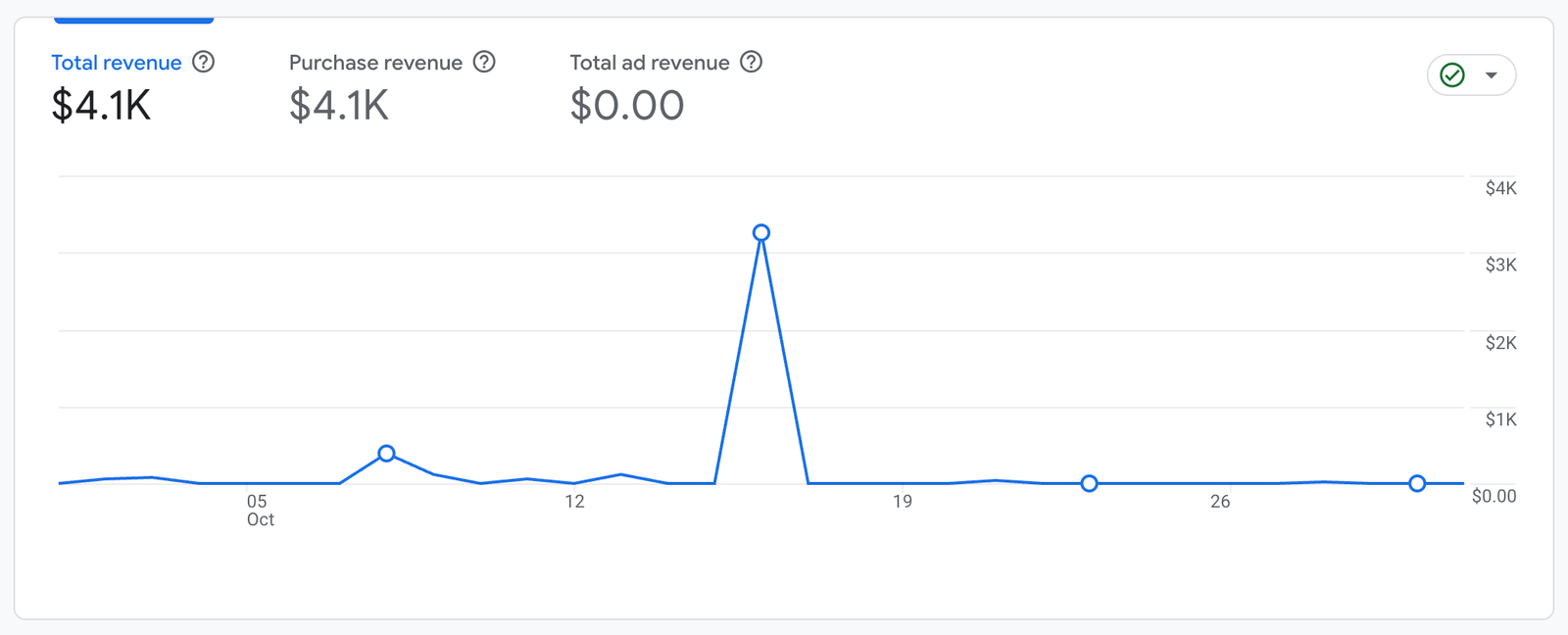Viewport: 1568px width, 635px height.
Task: Select the Total revenue metric tab
Action: pos(116,63)
